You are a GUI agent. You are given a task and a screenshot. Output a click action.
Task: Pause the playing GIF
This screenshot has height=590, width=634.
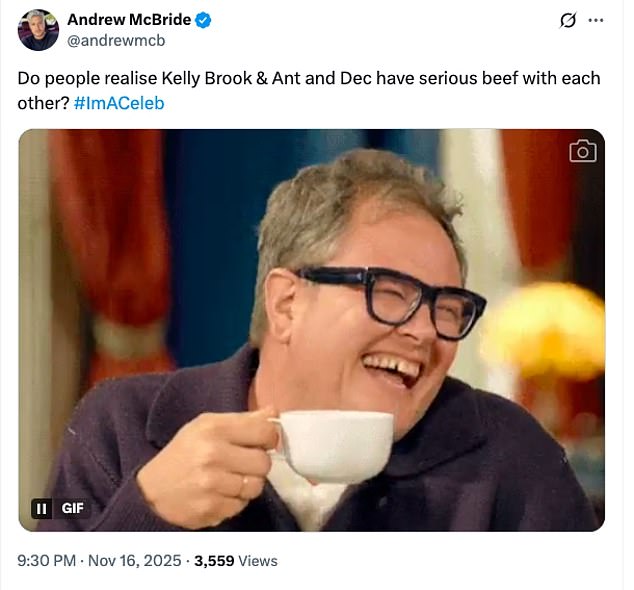tap(42, 508)
